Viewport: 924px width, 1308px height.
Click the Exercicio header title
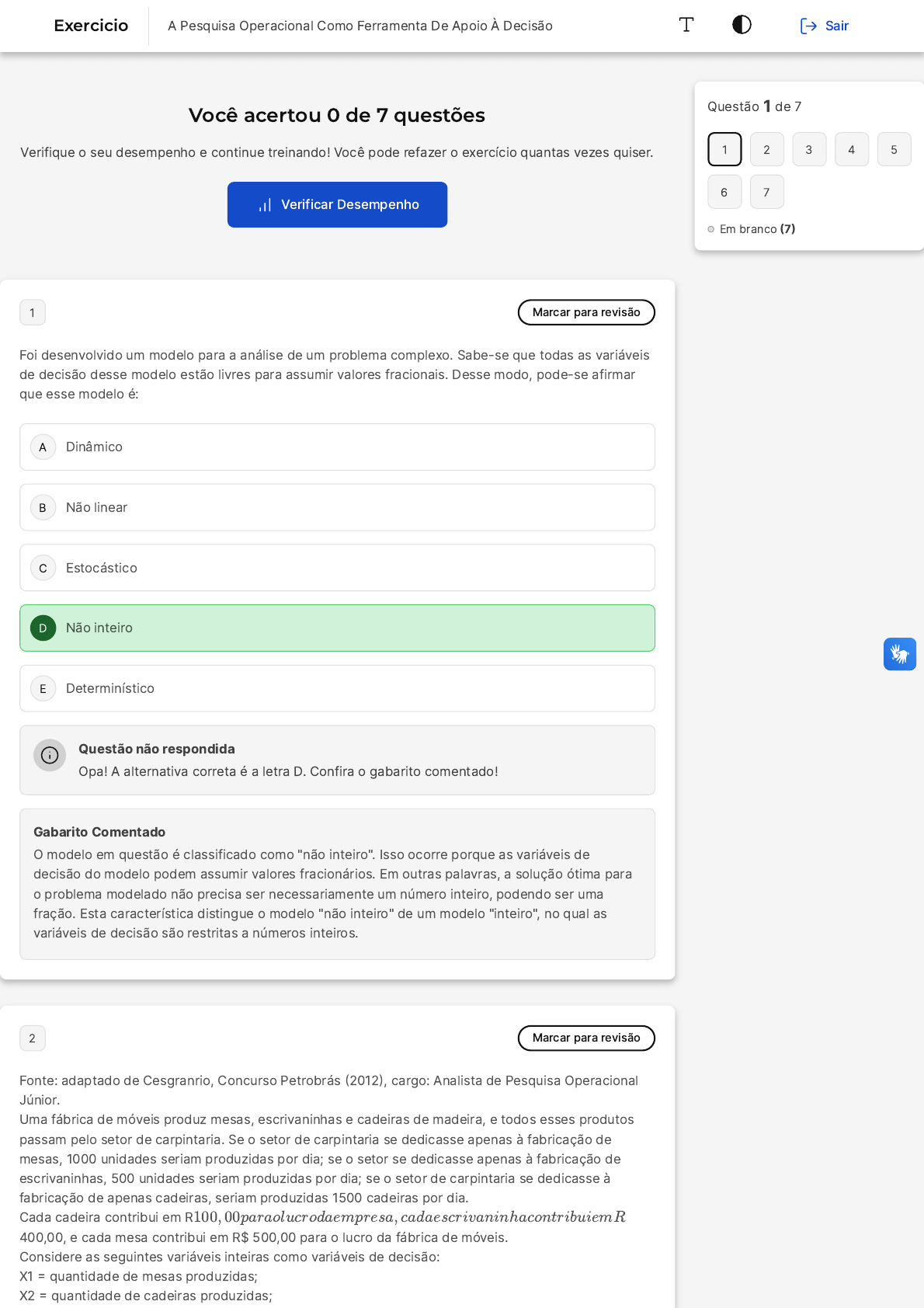pyautogui.click(x=91, y=26)
